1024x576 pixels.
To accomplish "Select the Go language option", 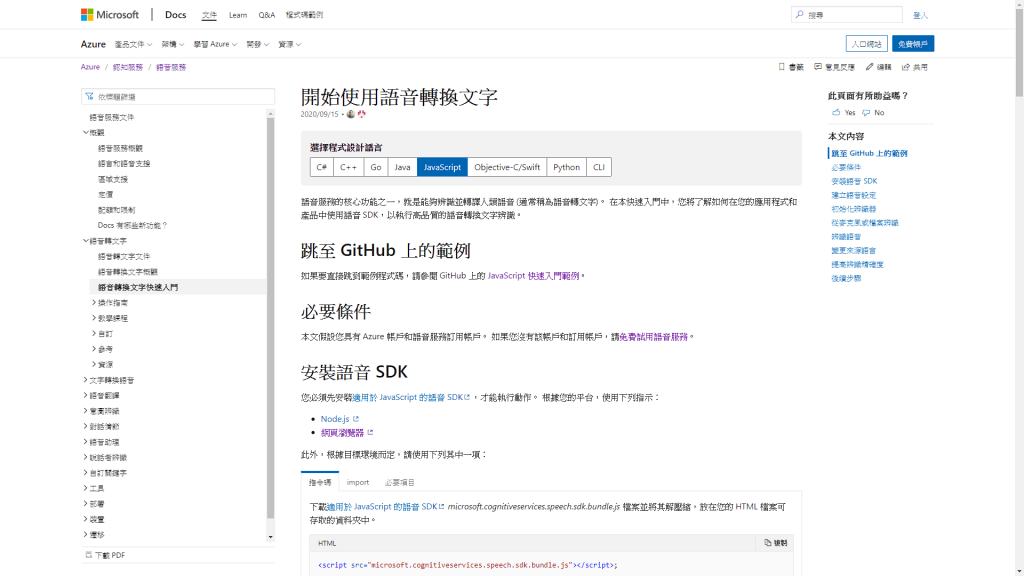I will point(376,167).
